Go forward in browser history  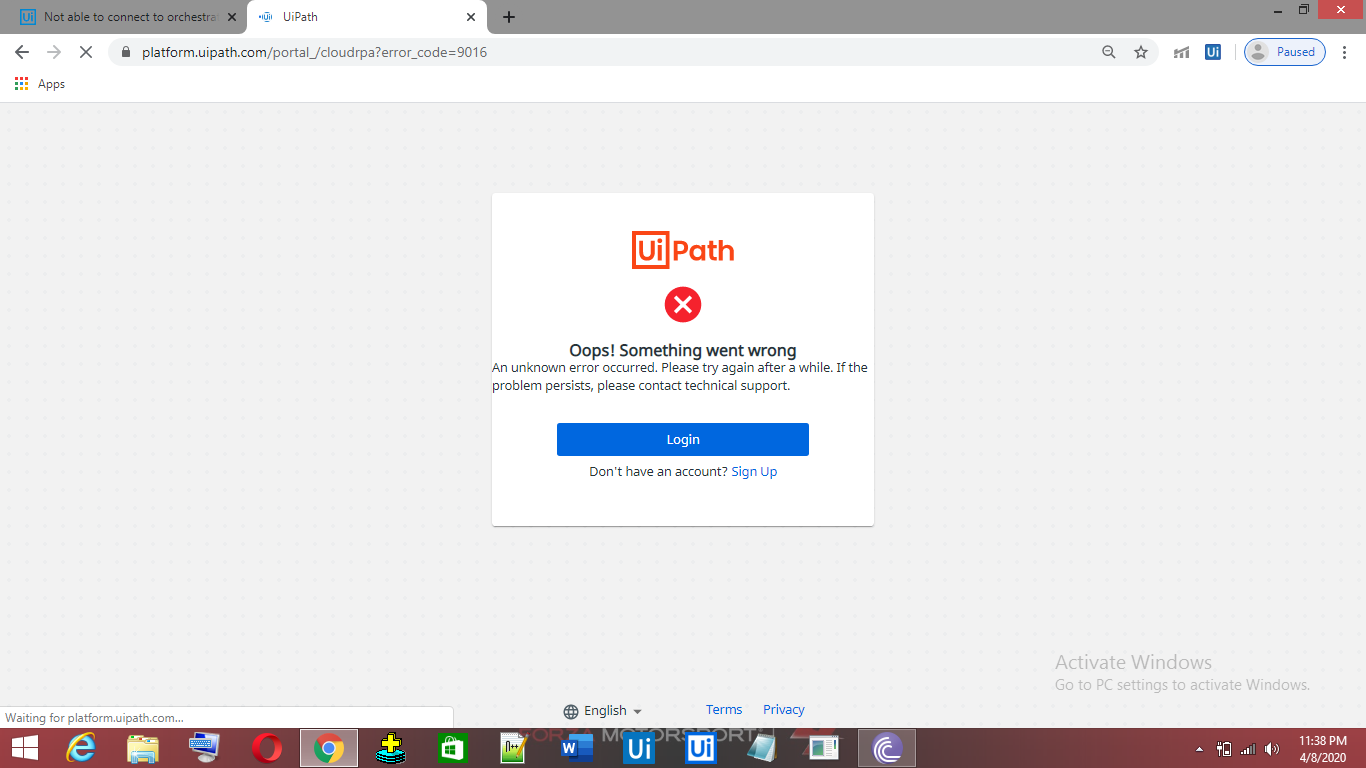(x=54, y=52)
